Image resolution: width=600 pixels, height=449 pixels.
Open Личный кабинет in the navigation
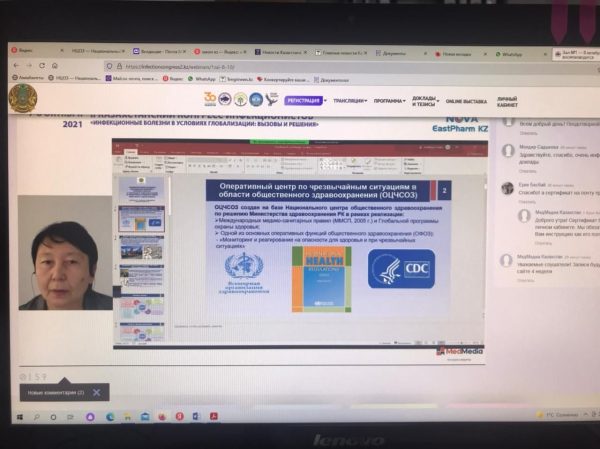pyautogui.click(x=508, y=101)
